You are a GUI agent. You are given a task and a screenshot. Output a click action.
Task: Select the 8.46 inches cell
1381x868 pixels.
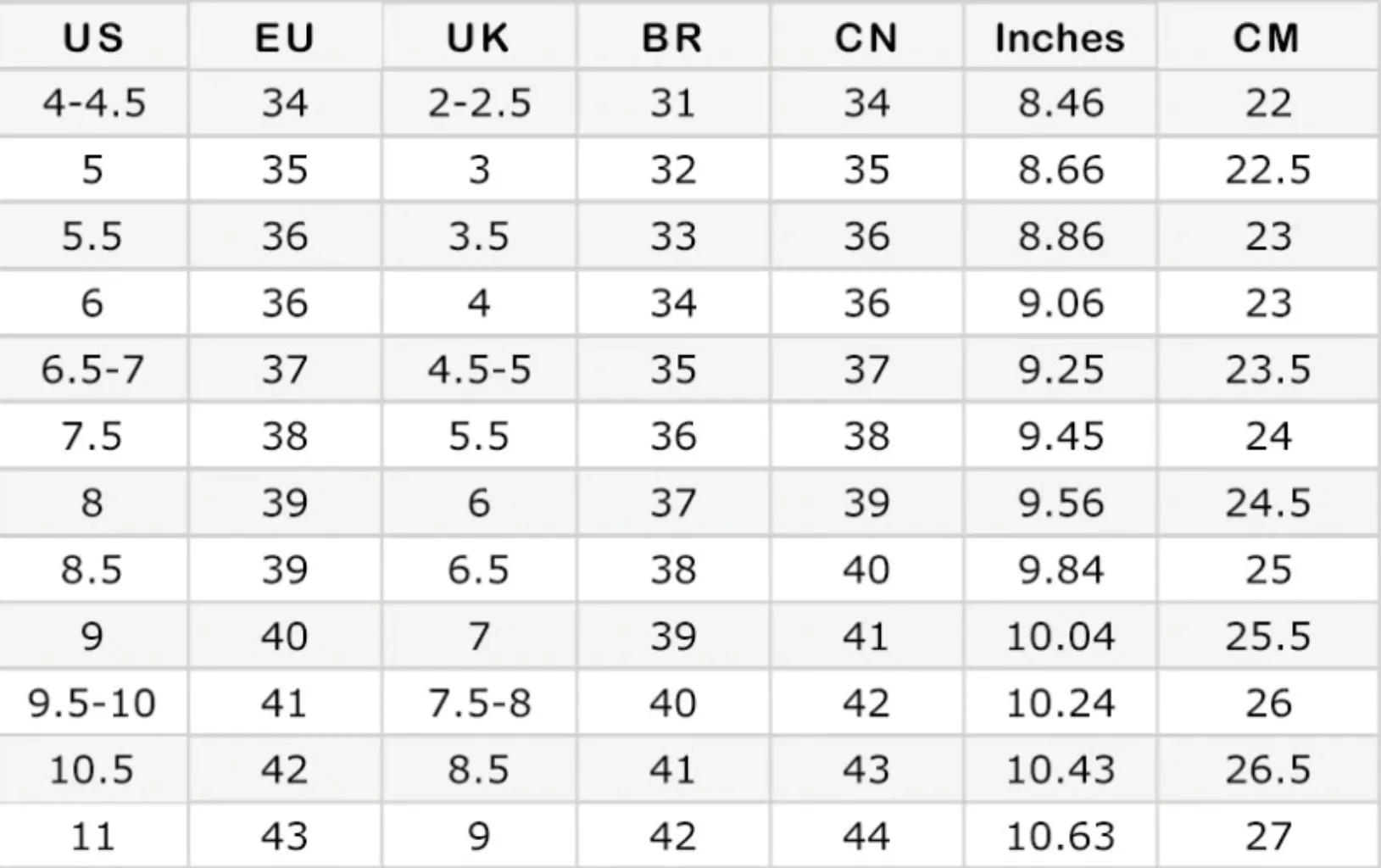click(x=1060, y=103)
